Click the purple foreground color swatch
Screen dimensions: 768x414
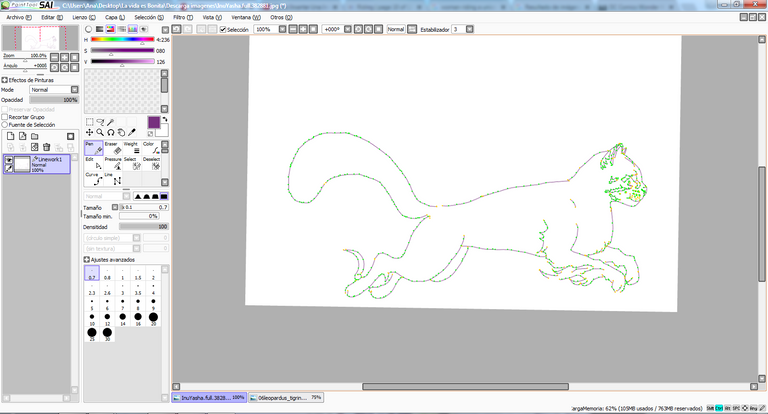tap(154, 122)
